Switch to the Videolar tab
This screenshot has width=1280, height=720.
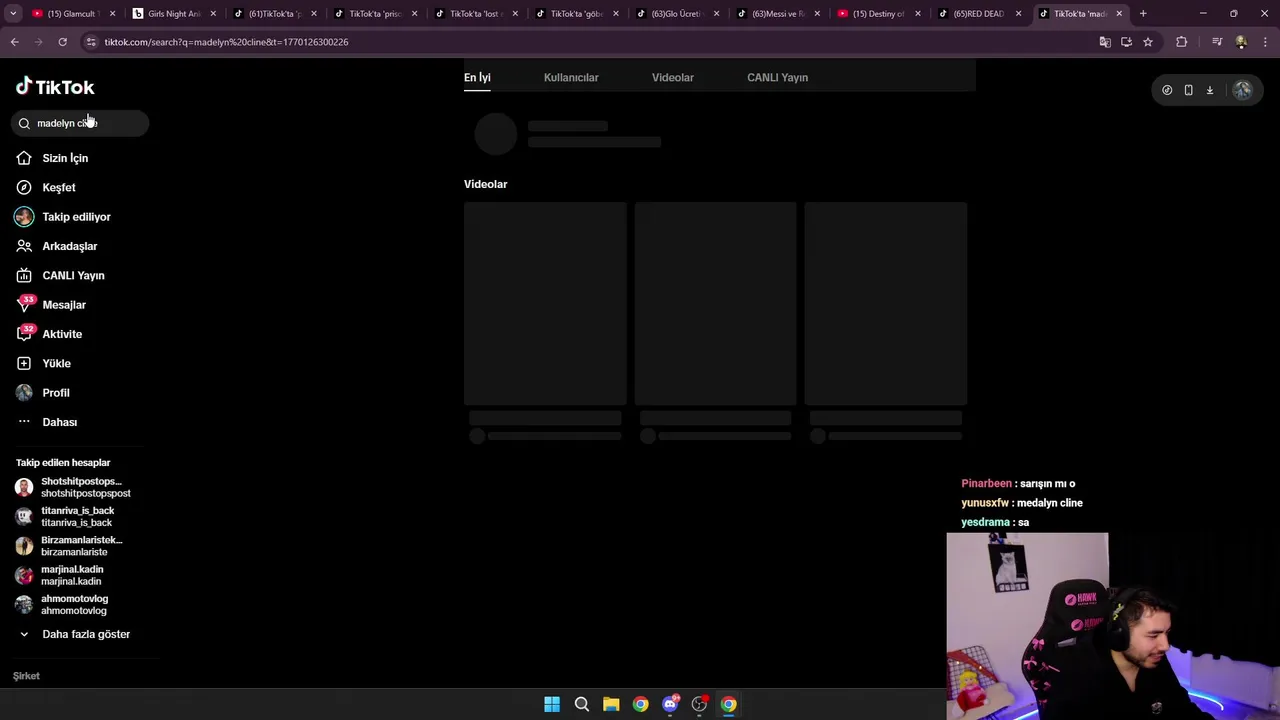tap(673, 77)
